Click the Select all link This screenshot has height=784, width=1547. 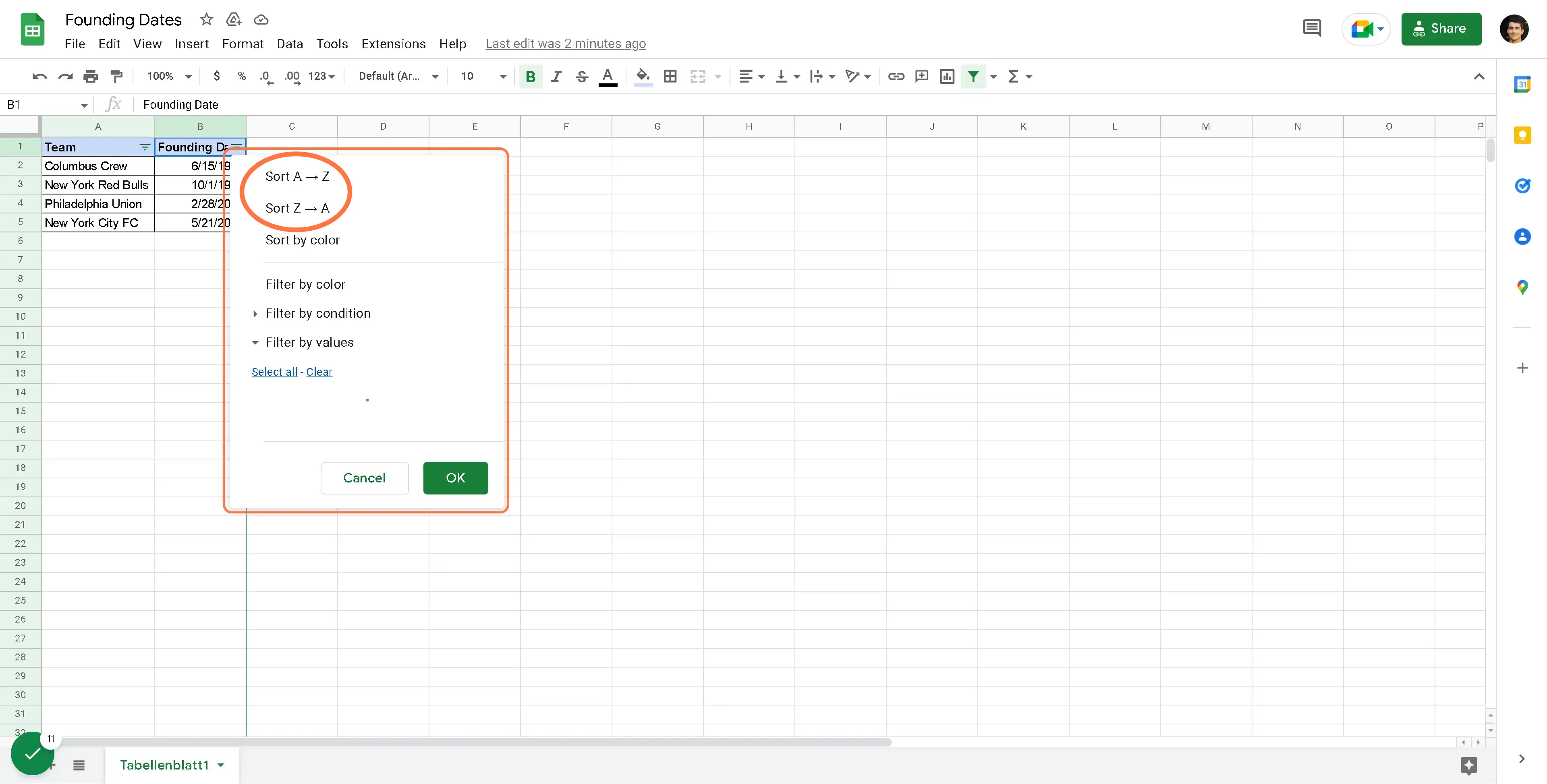coord(274,372)
